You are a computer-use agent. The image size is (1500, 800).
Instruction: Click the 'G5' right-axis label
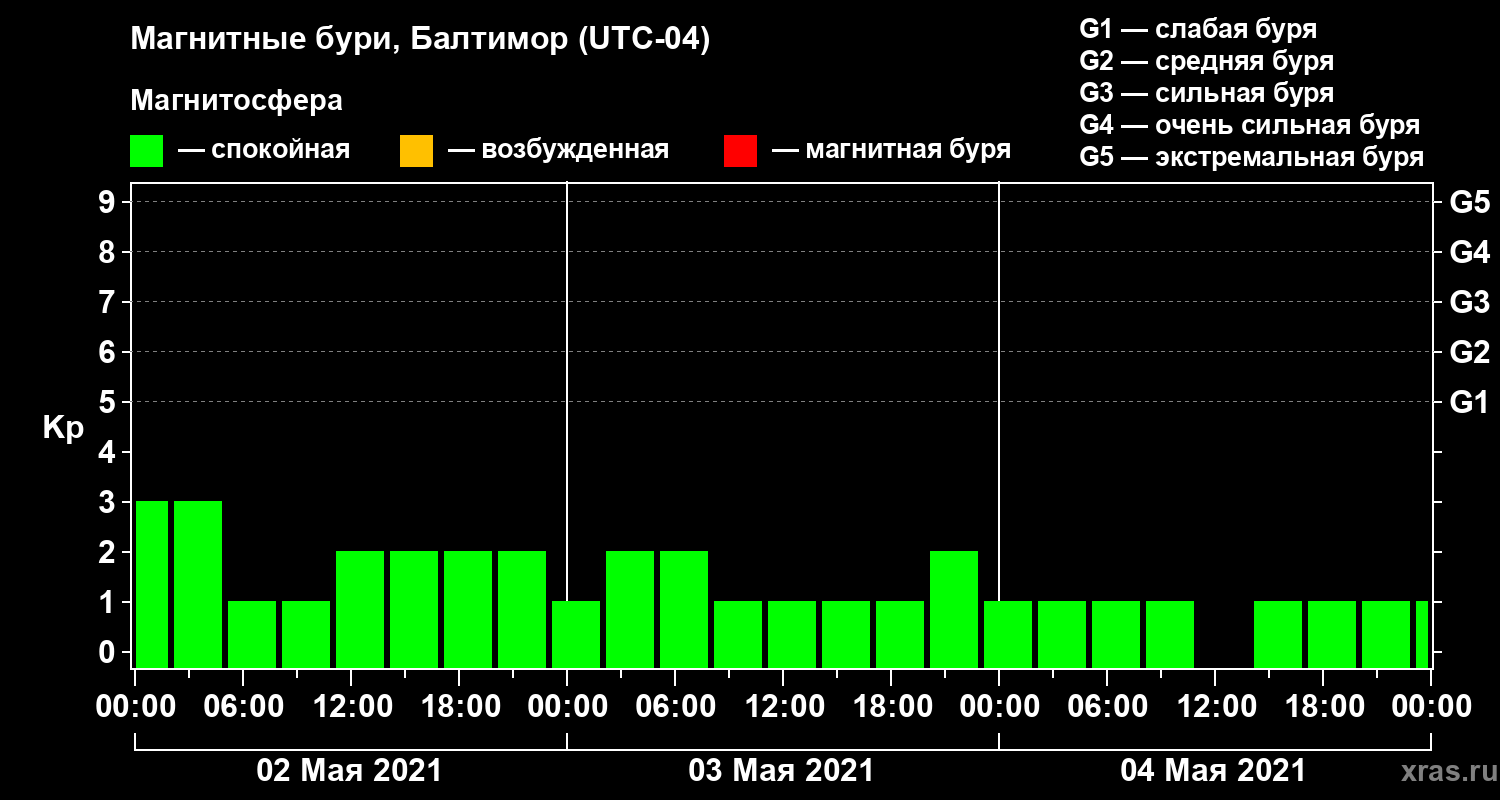1469,202
